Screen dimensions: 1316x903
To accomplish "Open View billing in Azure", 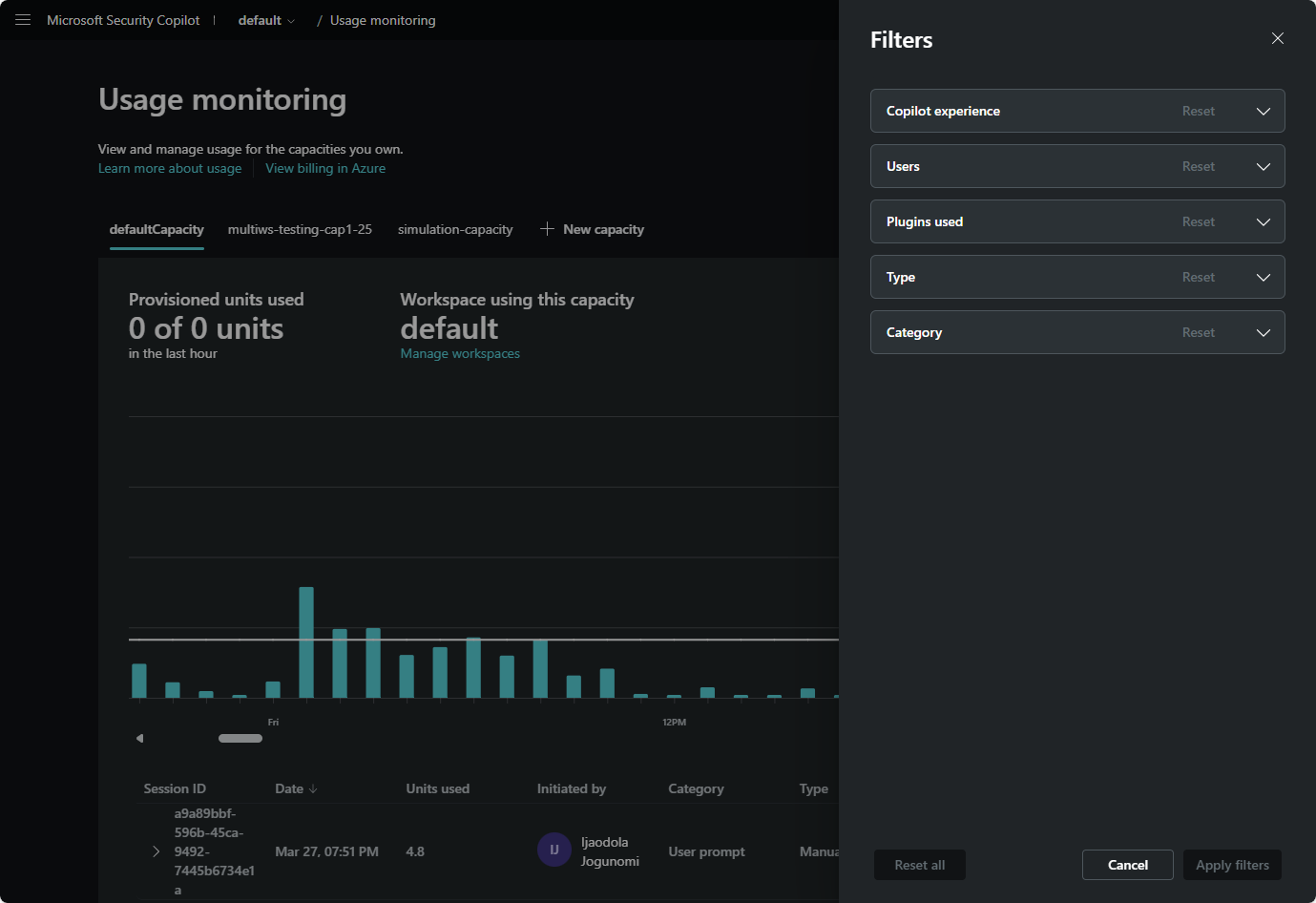I will pyautogui.click(x=325, y=168).
